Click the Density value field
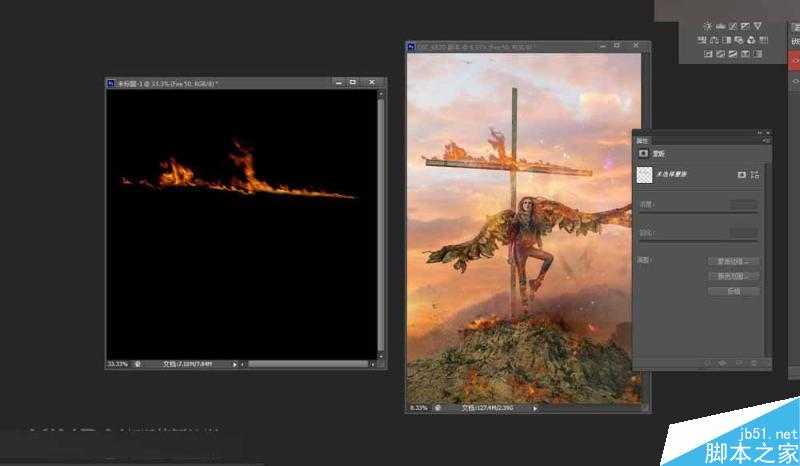 pyautogui.click(x=743, y=204)
